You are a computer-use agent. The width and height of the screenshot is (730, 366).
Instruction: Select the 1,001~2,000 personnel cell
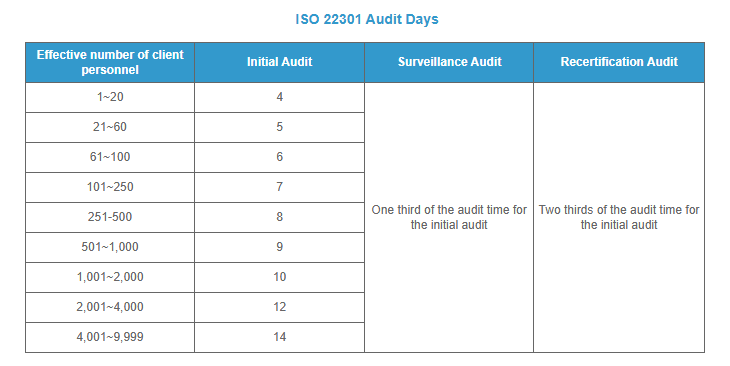[x=110, y=277]
